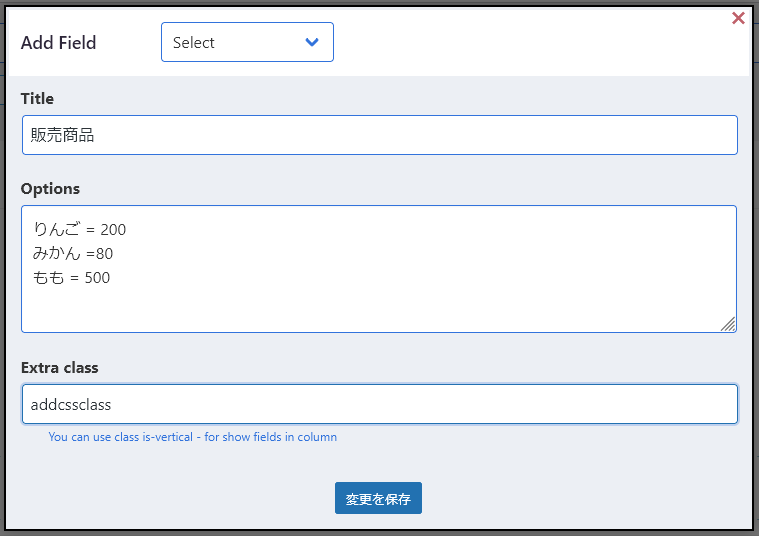Grab the Options textarea resize handle
The width and height of the screenshot is (759, 536).
(x=728, y=324)
